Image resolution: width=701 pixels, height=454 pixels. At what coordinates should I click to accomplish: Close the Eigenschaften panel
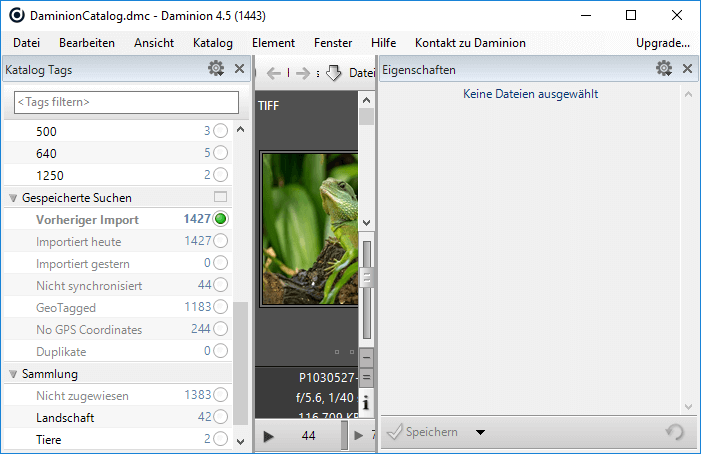click(x=688, y=69)
